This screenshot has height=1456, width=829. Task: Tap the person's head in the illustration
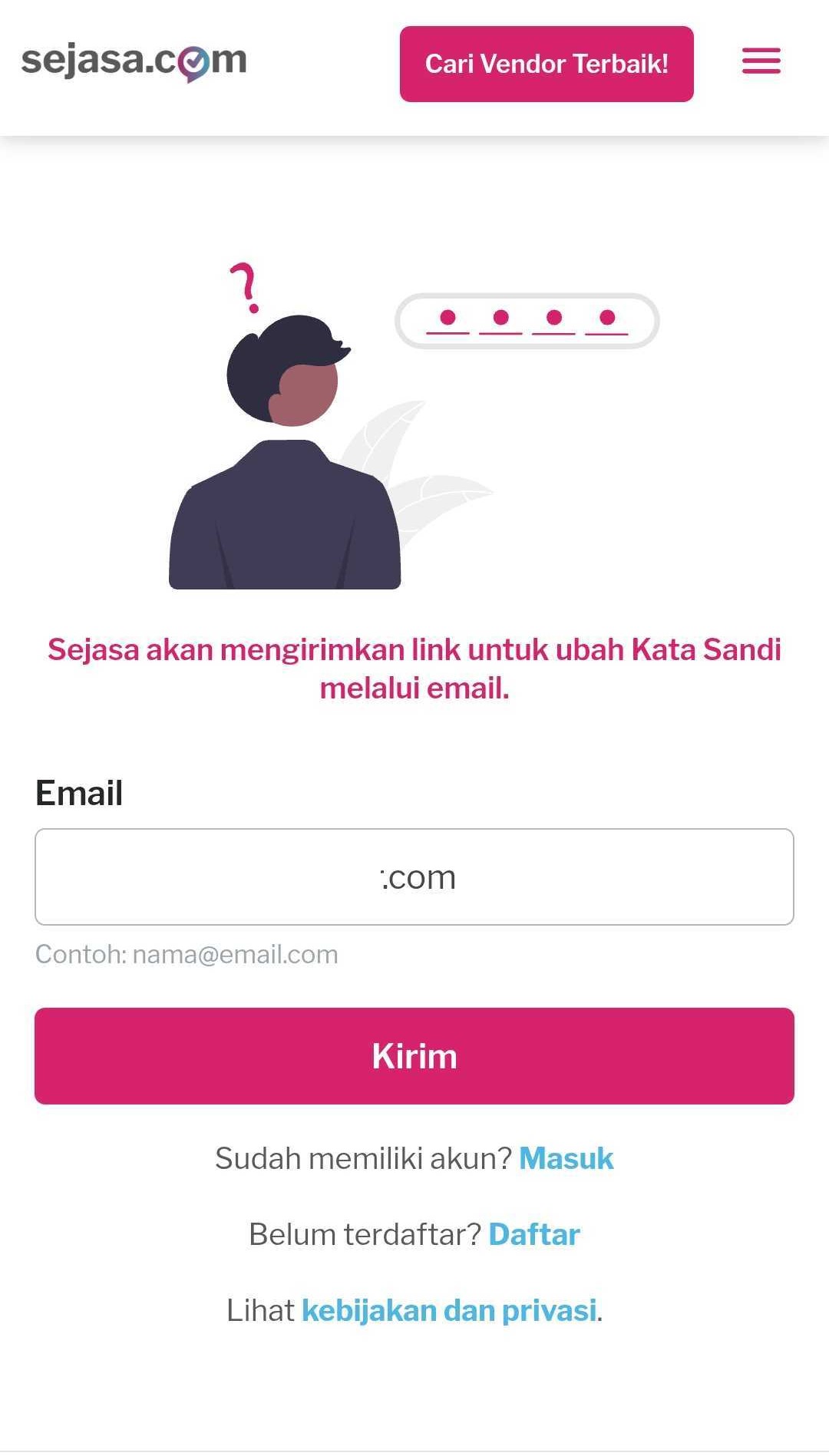286,371
